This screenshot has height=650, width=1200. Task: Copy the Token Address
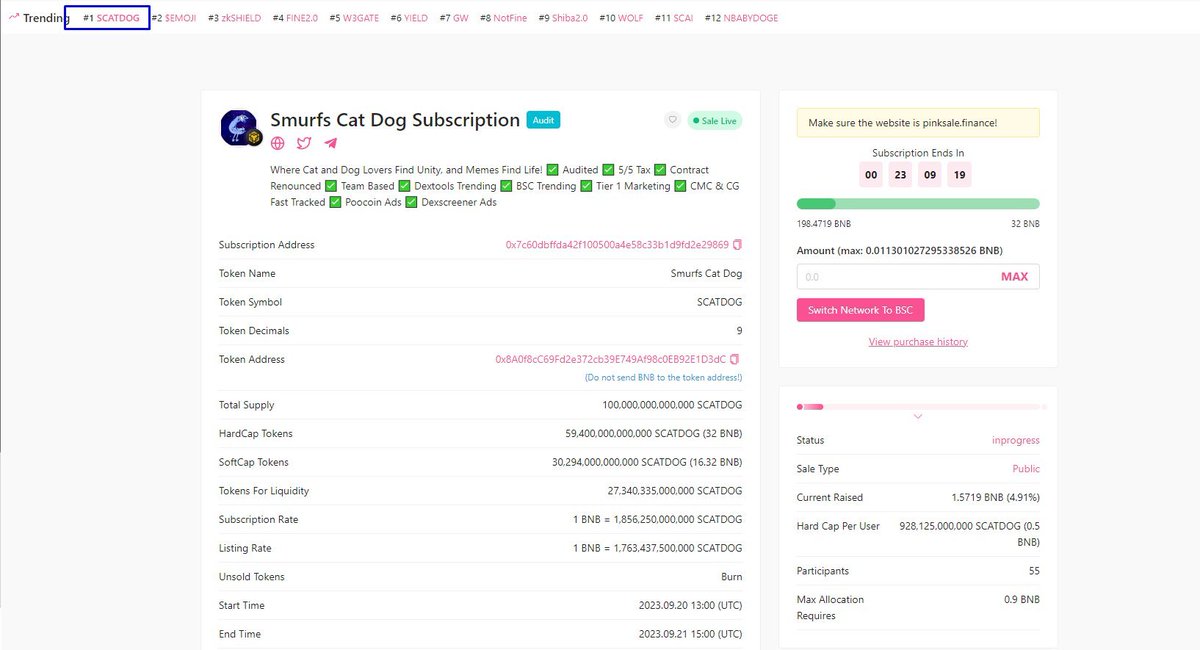[735, 359]
